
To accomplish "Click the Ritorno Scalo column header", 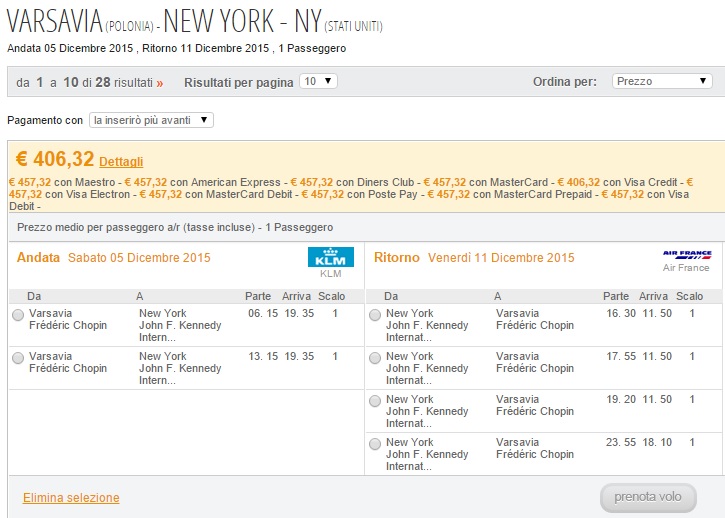I will (x=689, y=296).
